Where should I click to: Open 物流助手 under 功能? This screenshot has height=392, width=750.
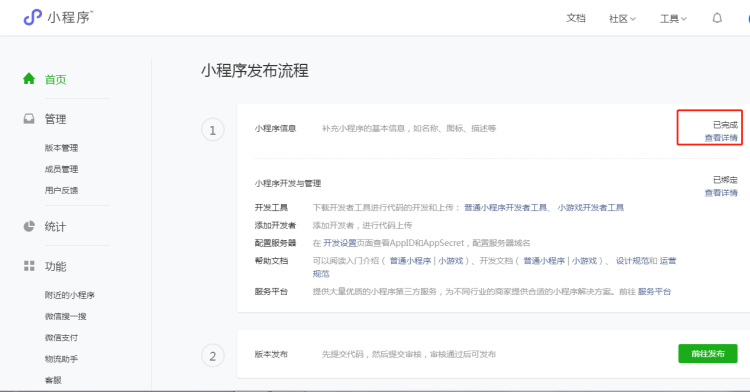pyautogui.click(x=61, y=359)
